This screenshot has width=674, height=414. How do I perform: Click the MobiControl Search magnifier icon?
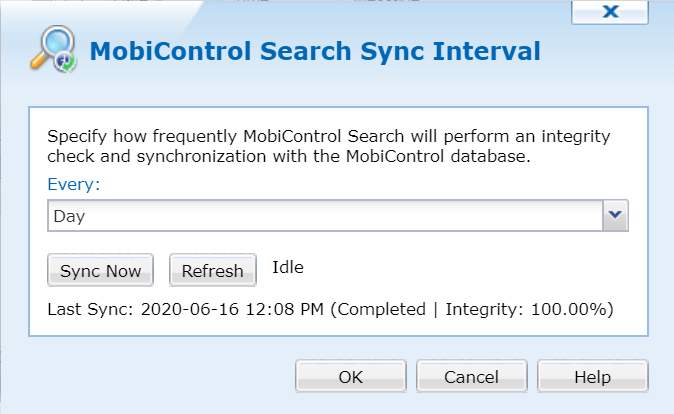click(49, 50)
